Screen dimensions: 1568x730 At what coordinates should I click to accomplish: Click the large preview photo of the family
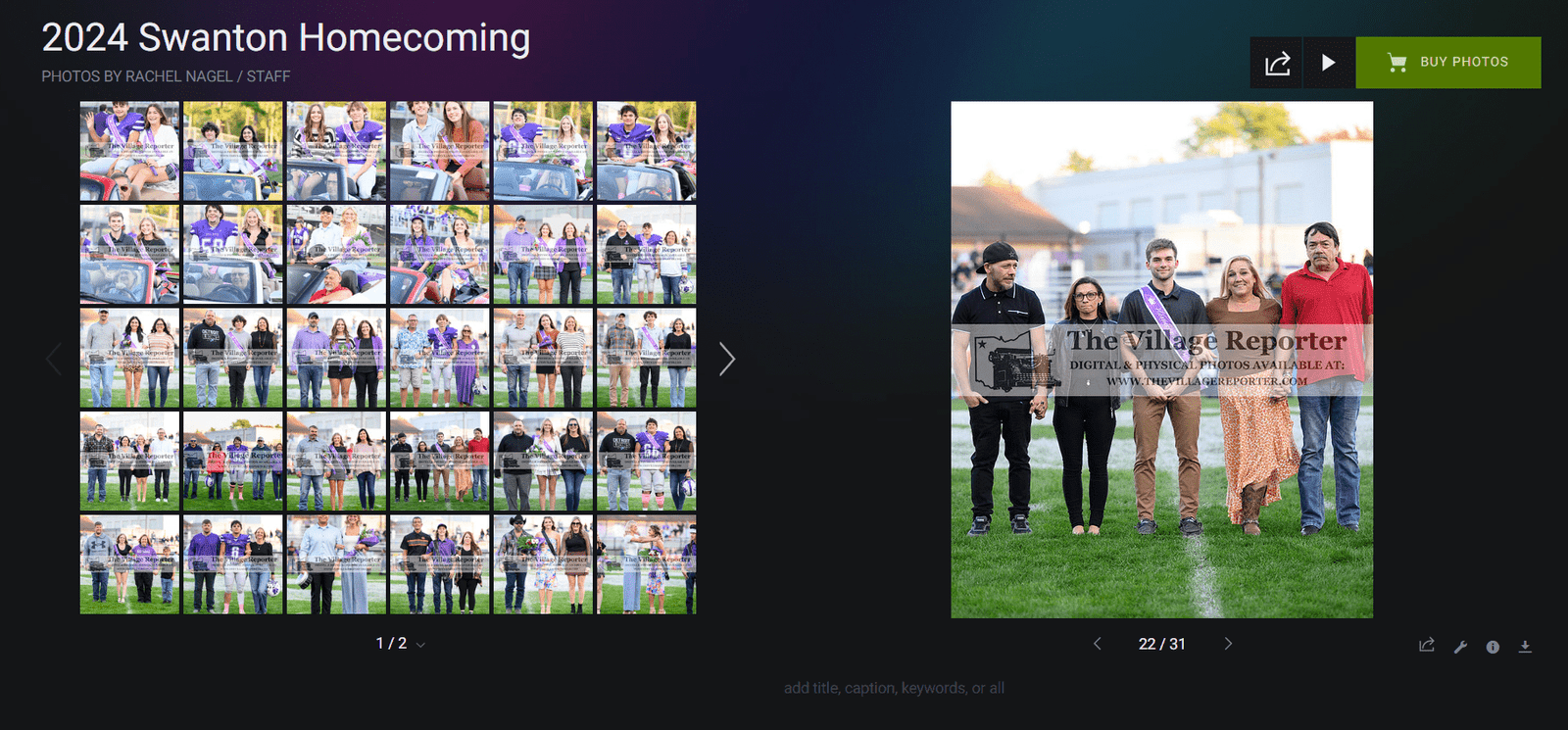point(1161,359)
